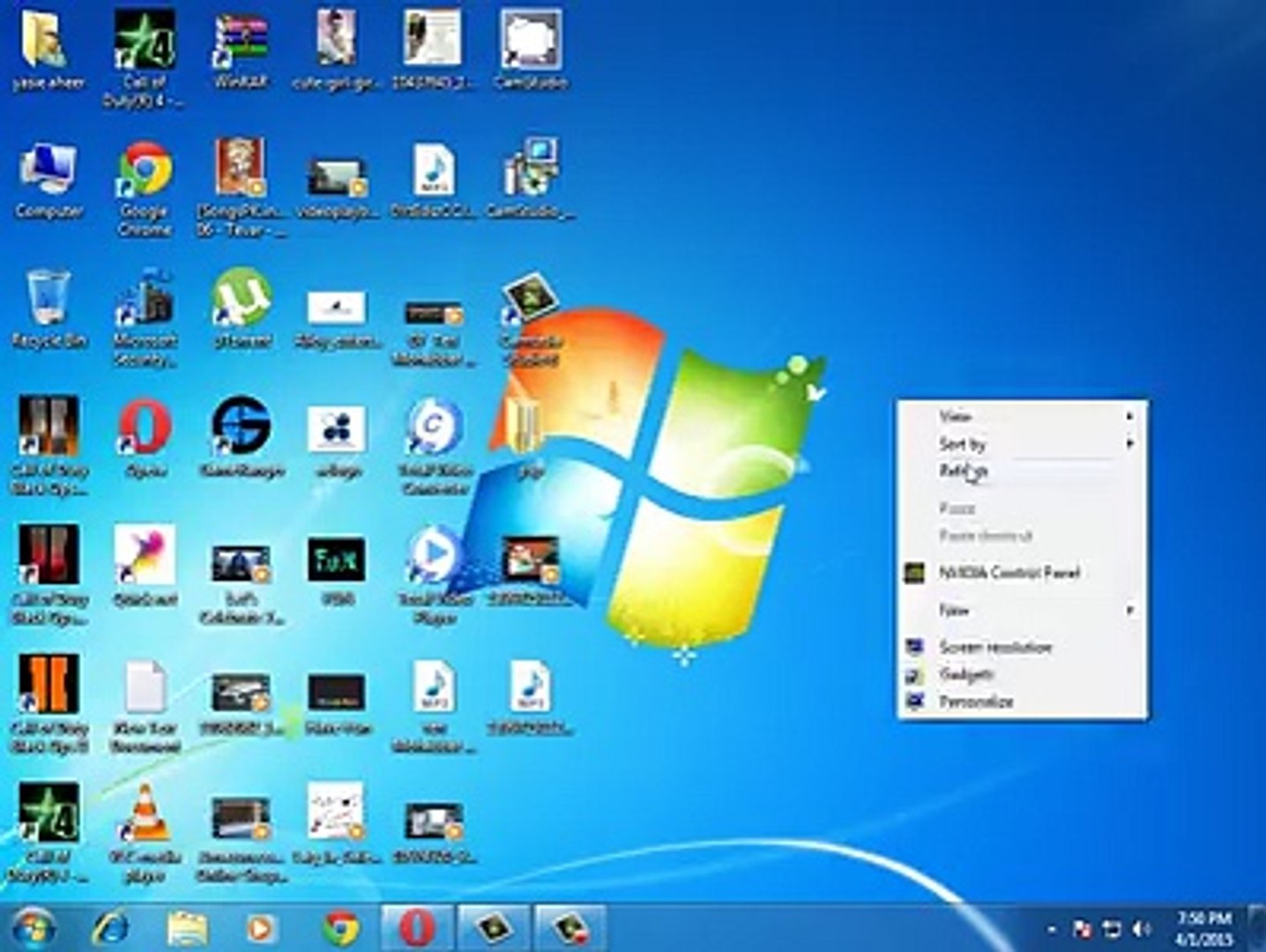1266x952 pixels.
Task: Select Screen resolution menu entry
Action: (x=994, y=647)
